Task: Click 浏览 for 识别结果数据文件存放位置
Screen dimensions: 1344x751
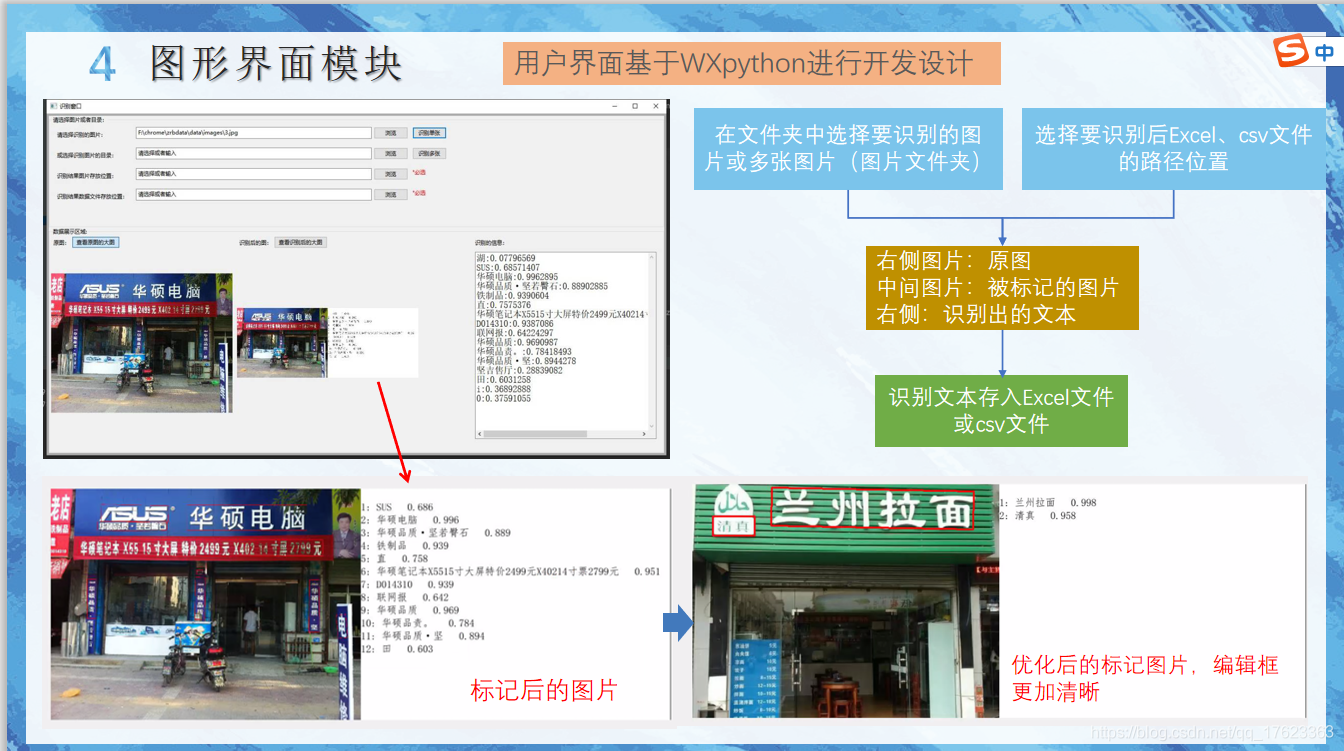Action: [391, 195]
